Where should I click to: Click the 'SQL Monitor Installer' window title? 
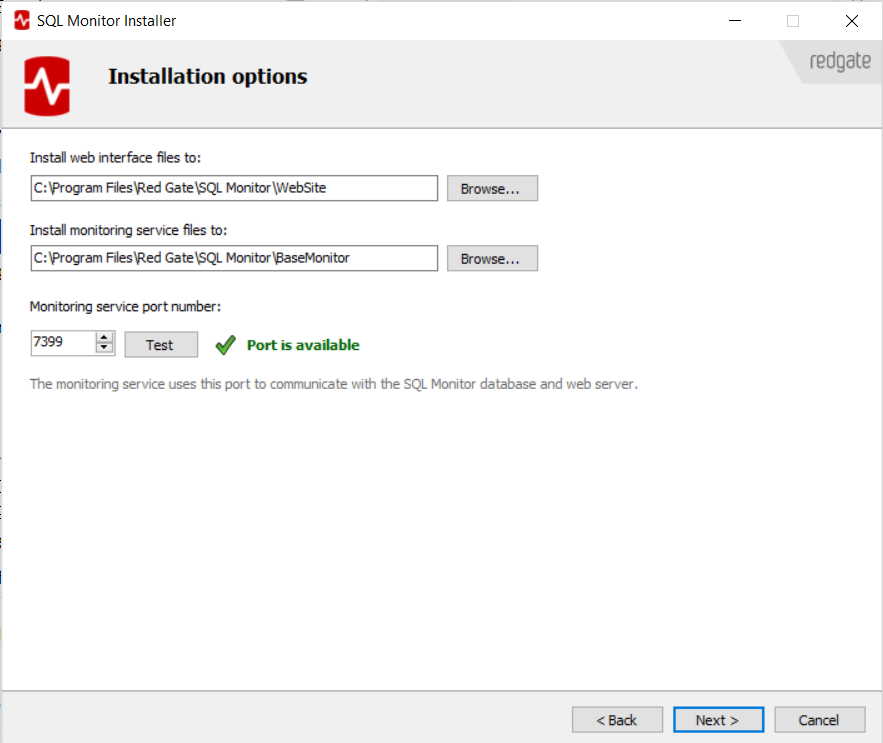(107, 20)
